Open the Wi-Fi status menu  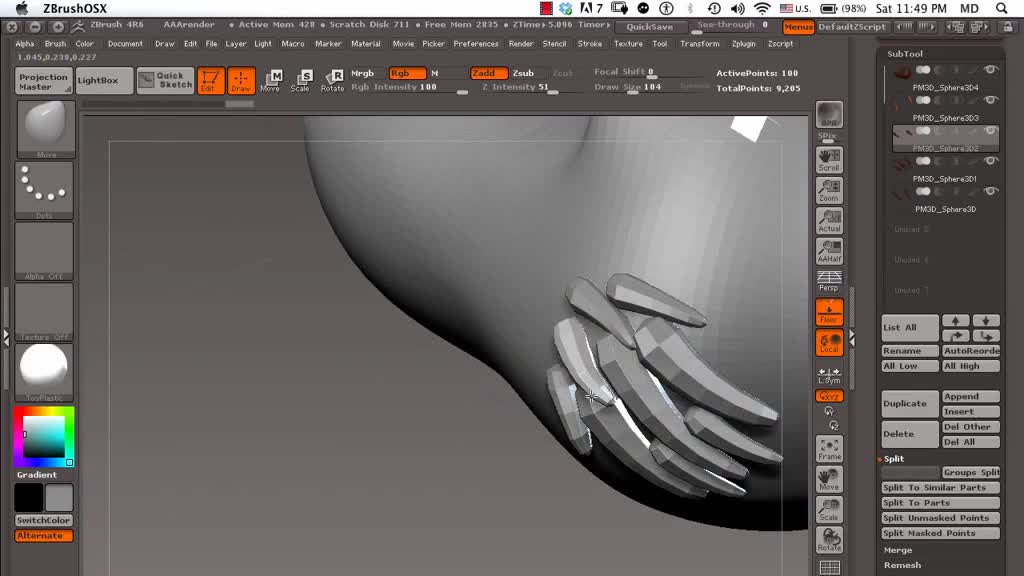tap(762, 8)
